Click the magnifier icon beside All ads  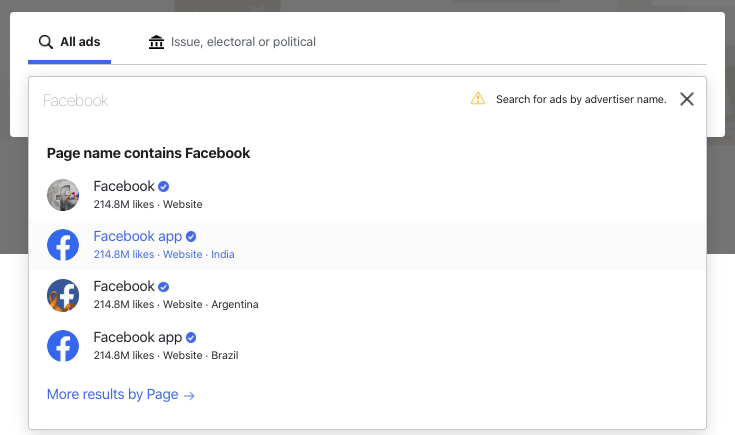(x=45, y=42)
